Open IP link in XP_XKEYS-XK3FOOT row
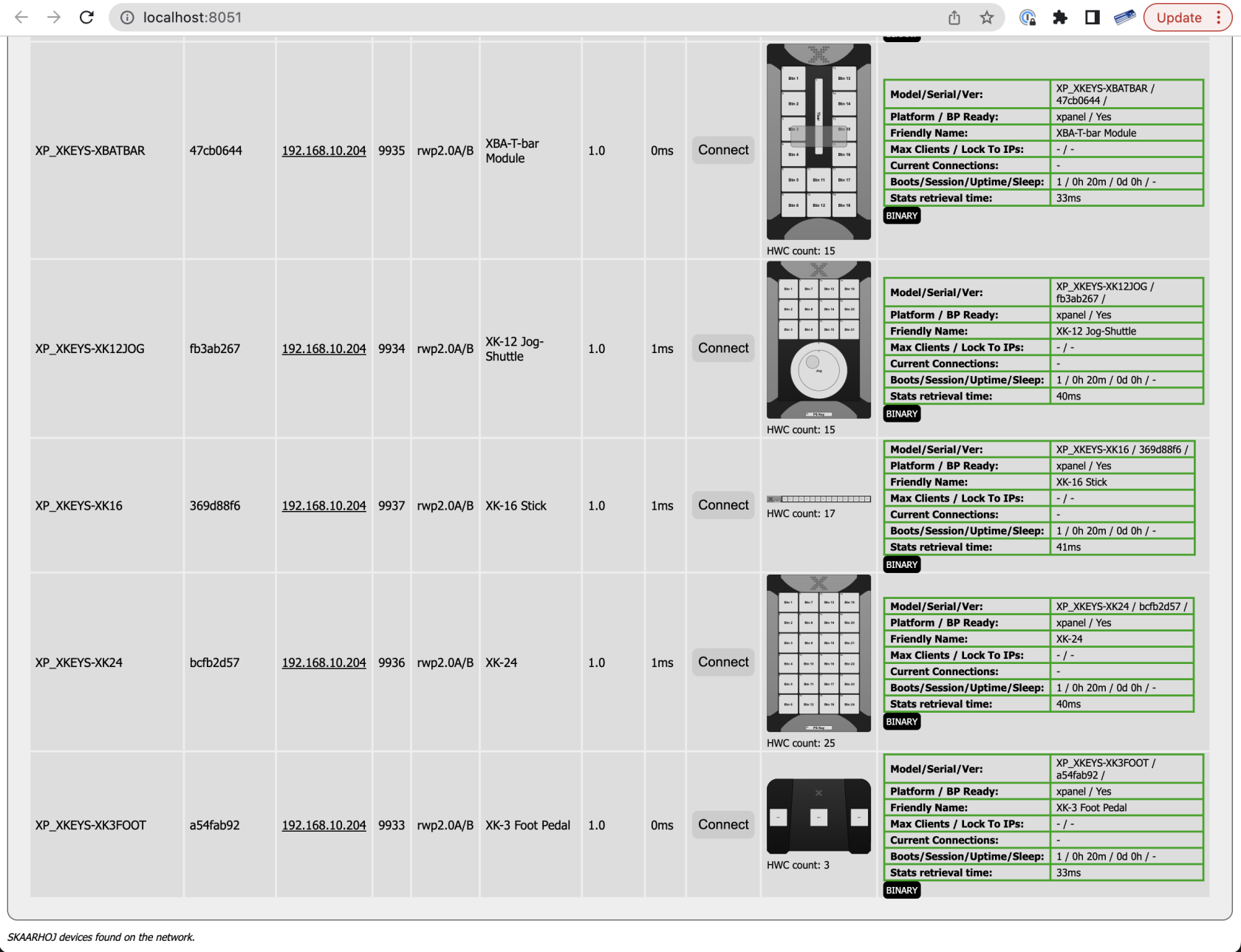The image size is (1241, 952). tap(324, 826)
